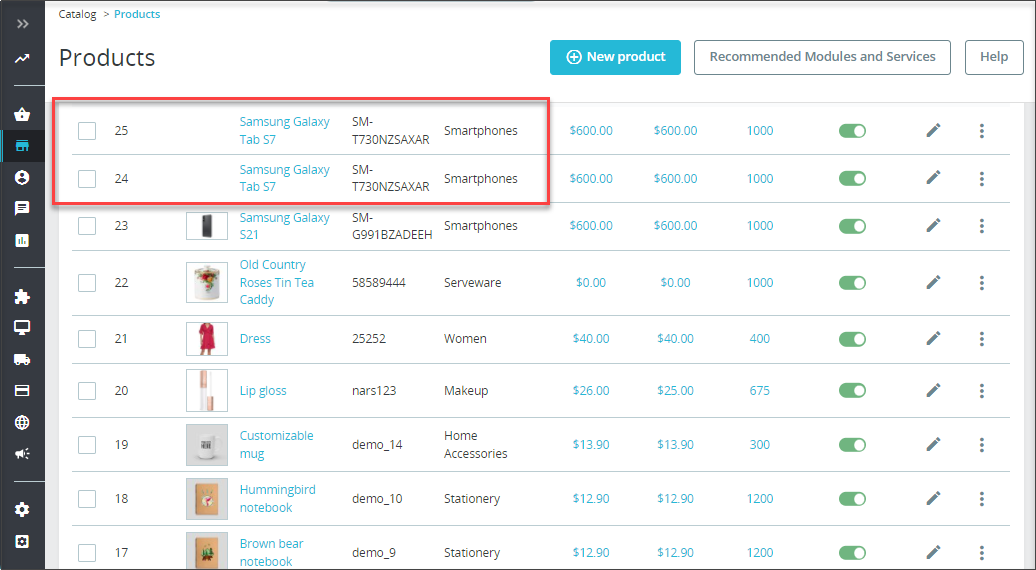Select checkbox for product 25

click(x=87, y=131)
